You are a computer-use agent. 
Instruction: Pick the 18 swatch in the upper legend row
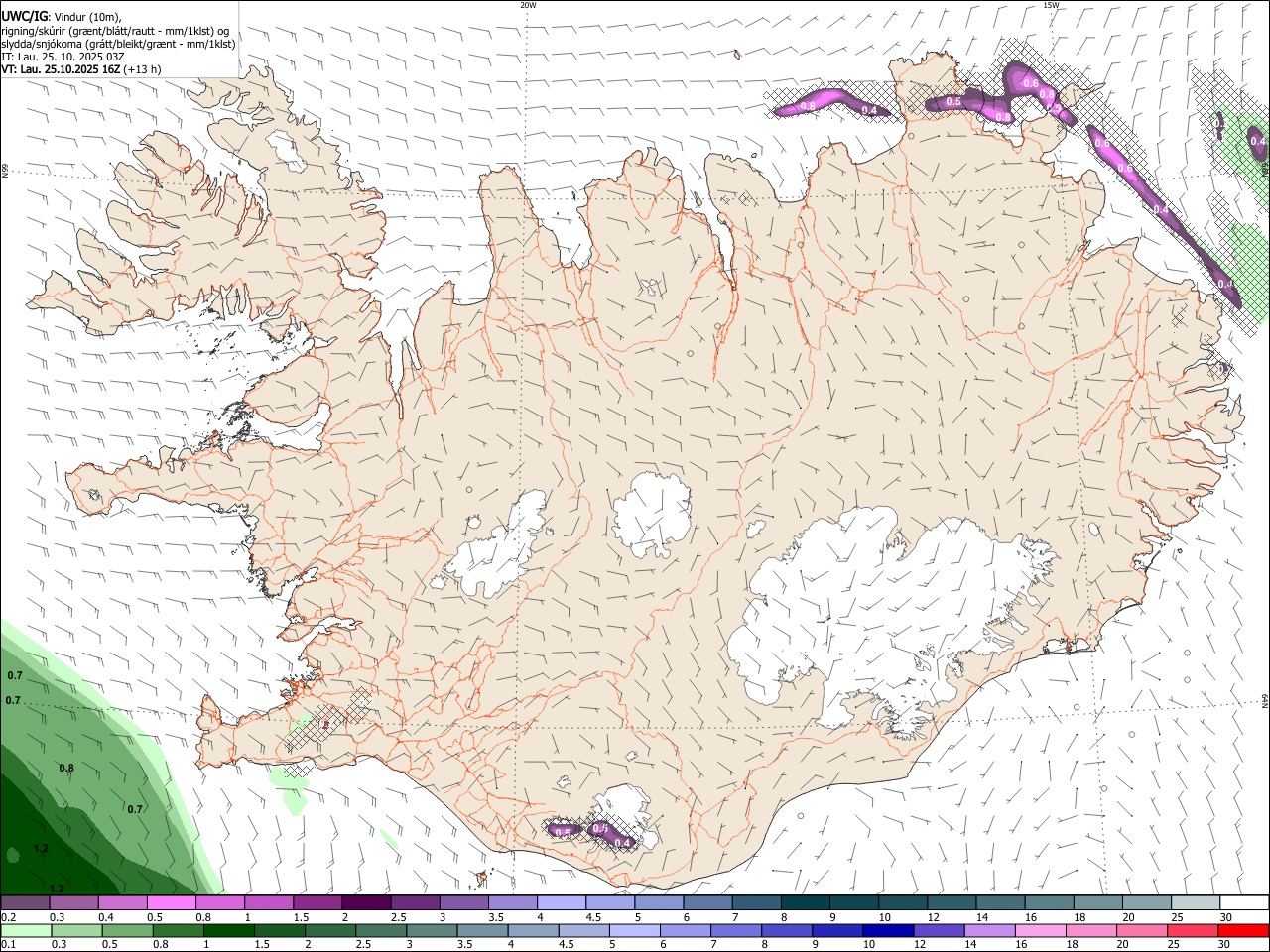pyautogui.click(x=1099, y=902)
